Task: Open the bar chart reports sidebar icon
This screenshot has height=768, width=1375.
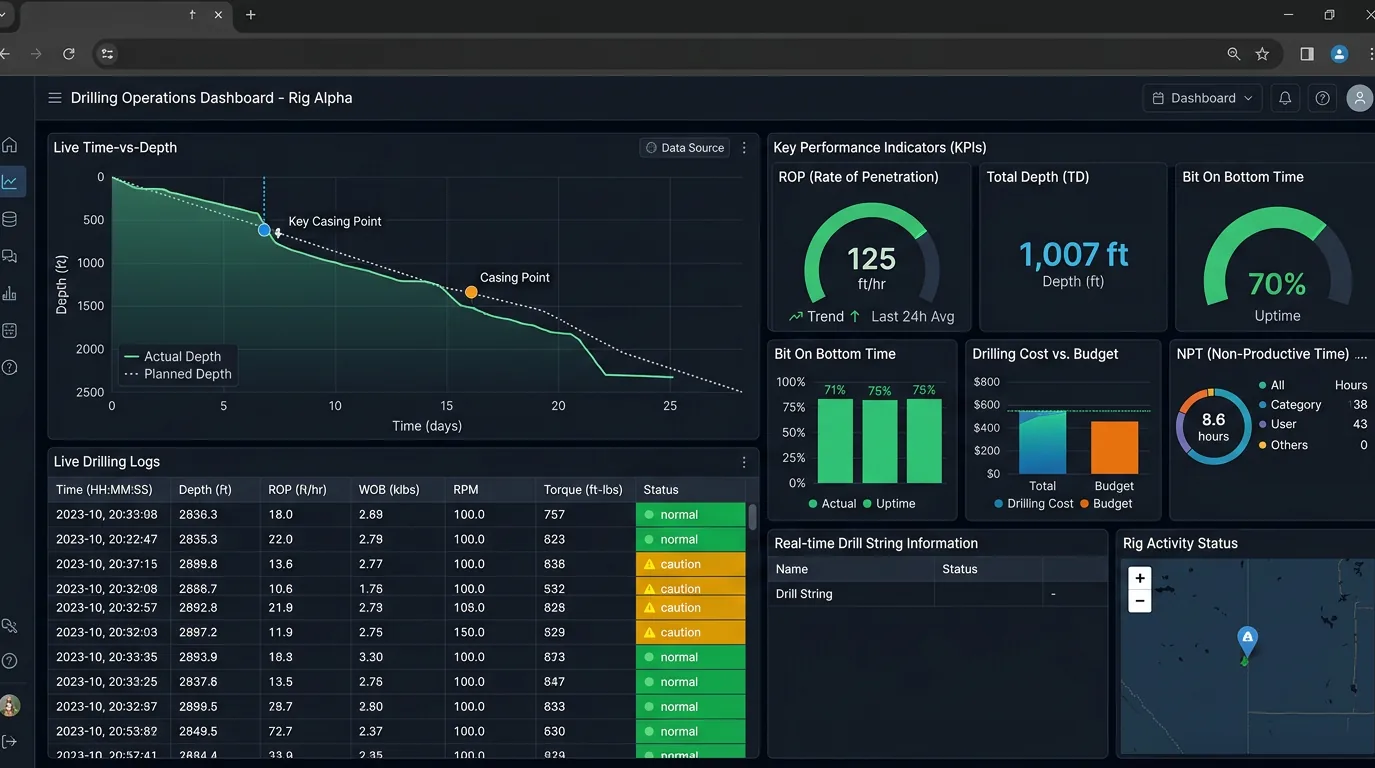Action: 10,293
